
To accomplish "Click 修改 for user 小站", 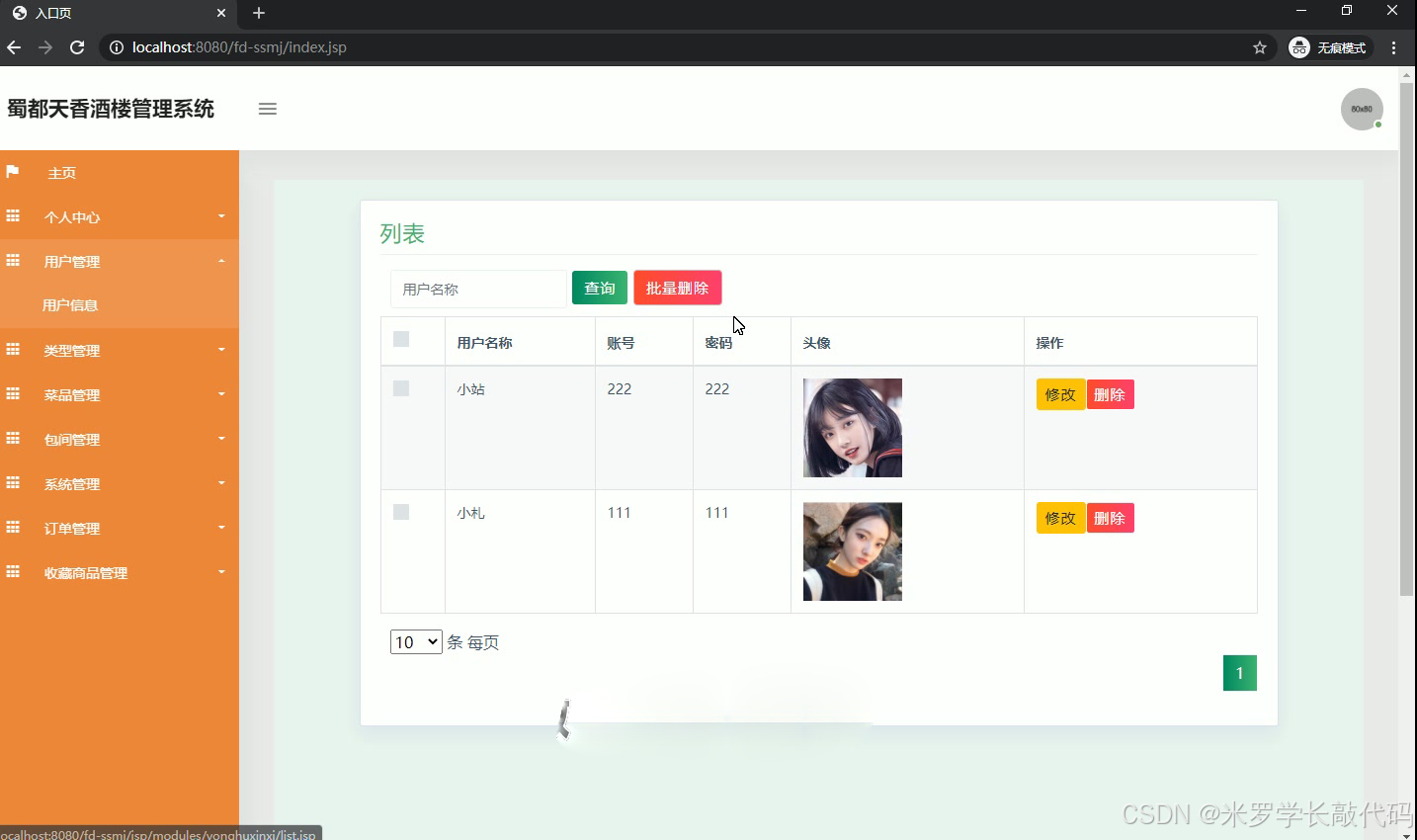I will point(1060,394).
